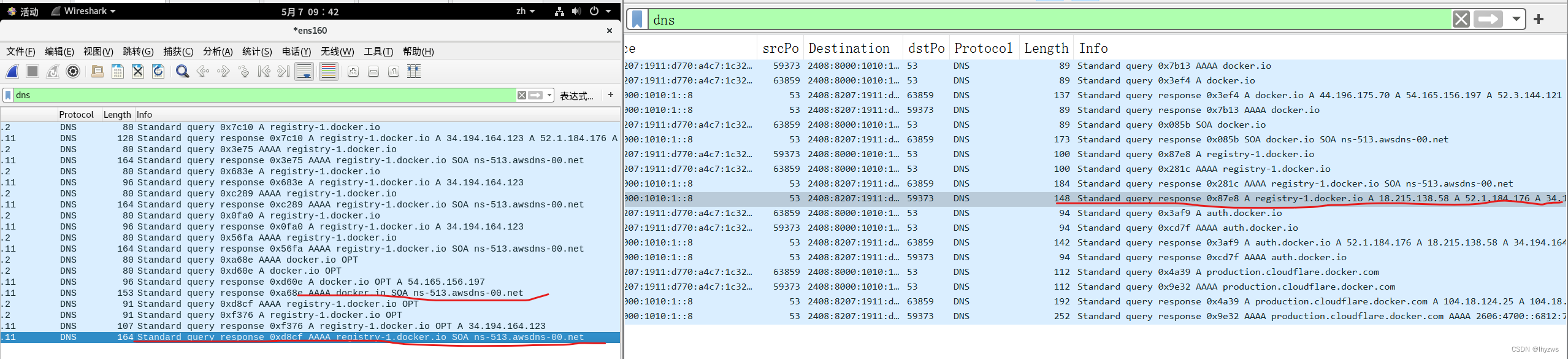
Task: Apply the display filter in the left window
Action: point(535,95)
